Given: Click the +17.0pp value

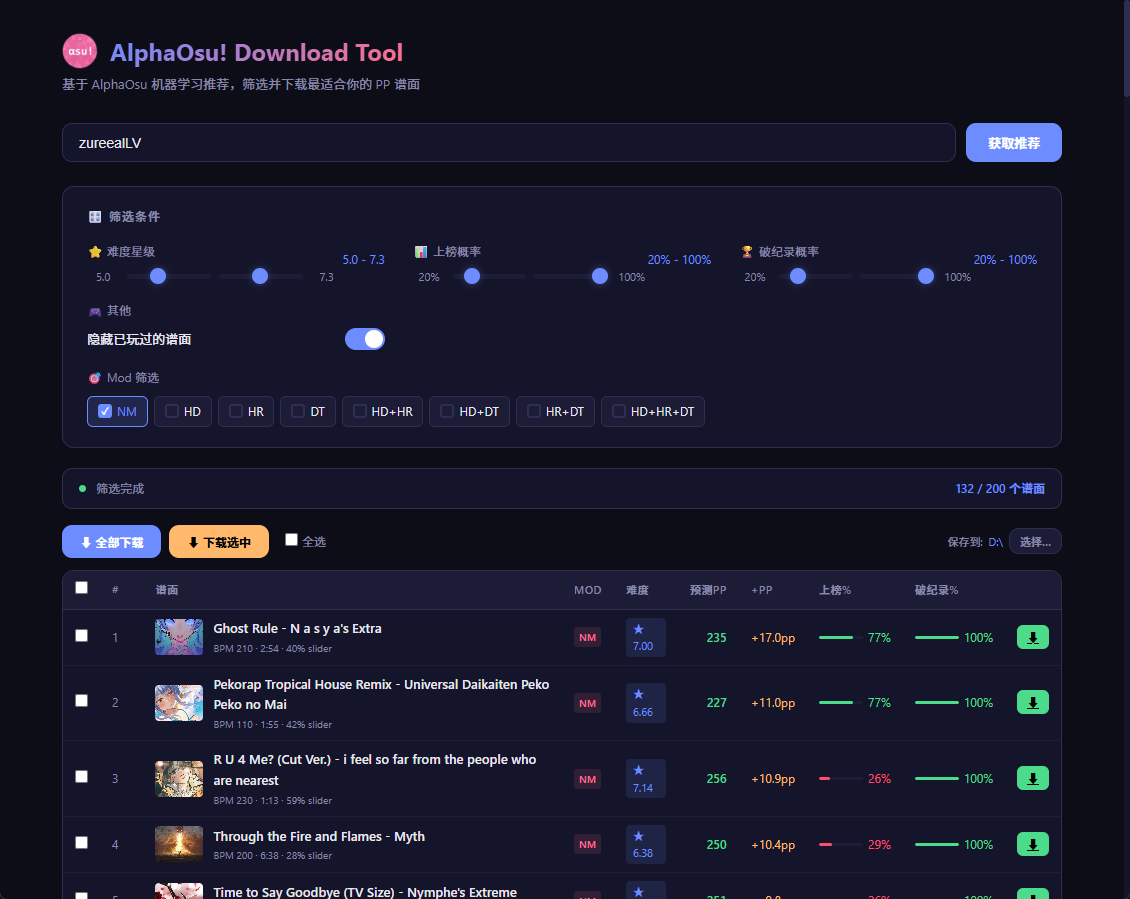Looking at the screenshot, I should click(773, 638).
